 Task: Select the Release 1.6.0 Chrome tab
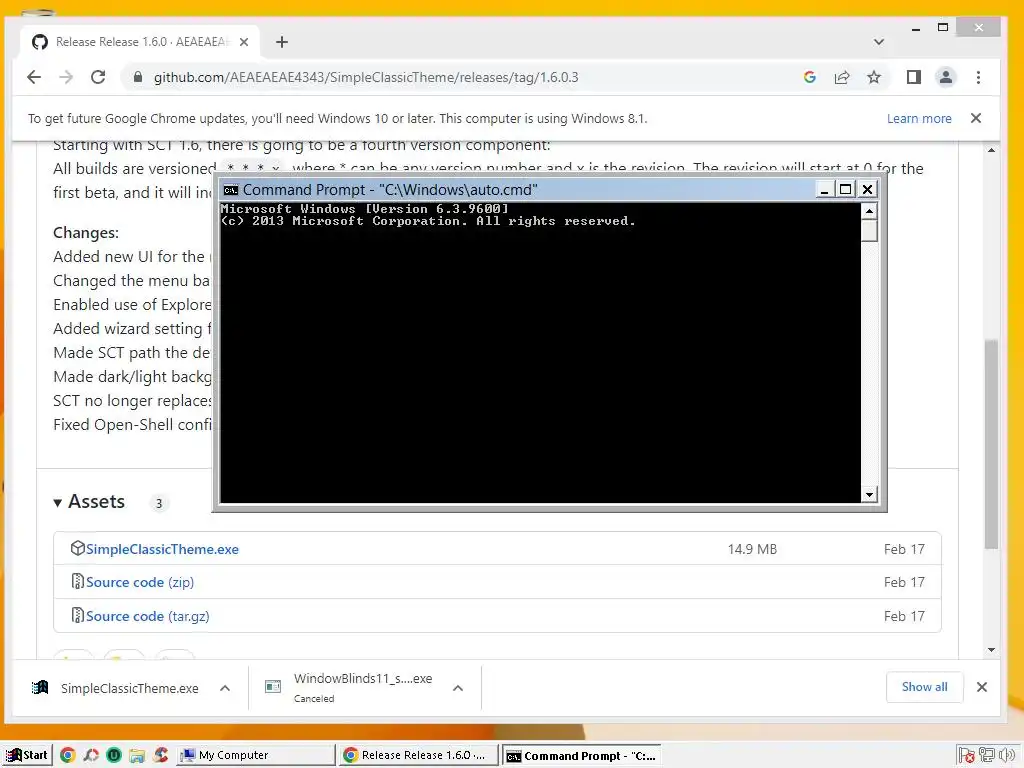[140, 42]
